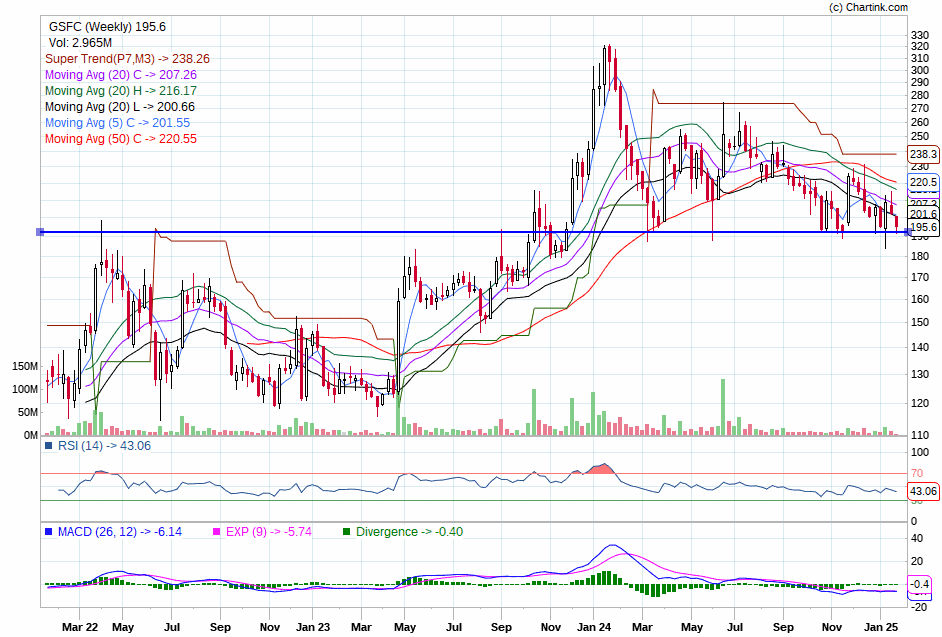Click the 150M volume axis label
Viewport: 942px width, 637px height.
(25, 367)
